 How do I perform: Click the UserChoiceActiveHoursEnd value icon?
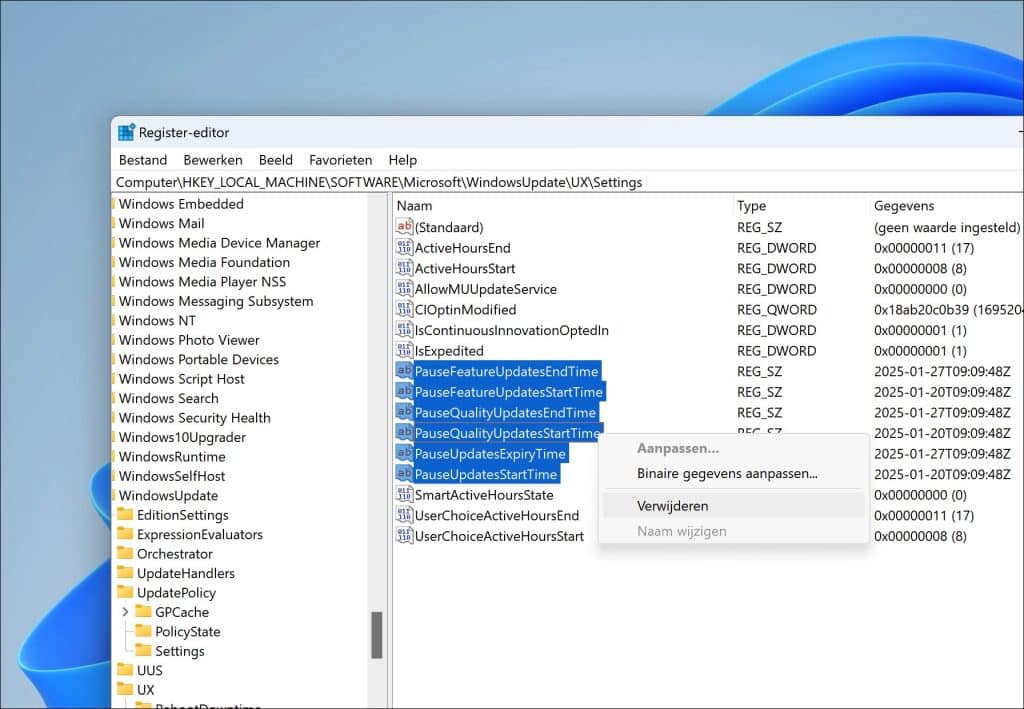pos(404,515)
